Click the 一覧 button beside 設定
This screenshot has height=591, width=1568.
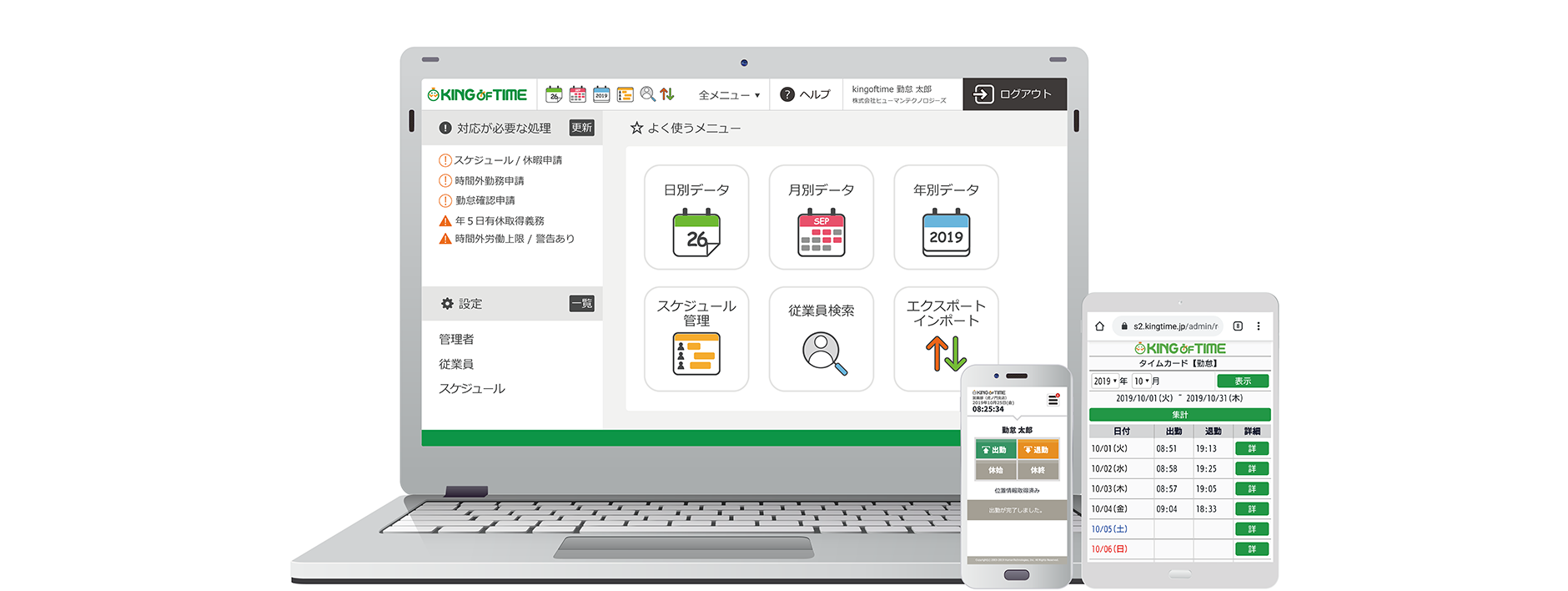tap(581, 304)
